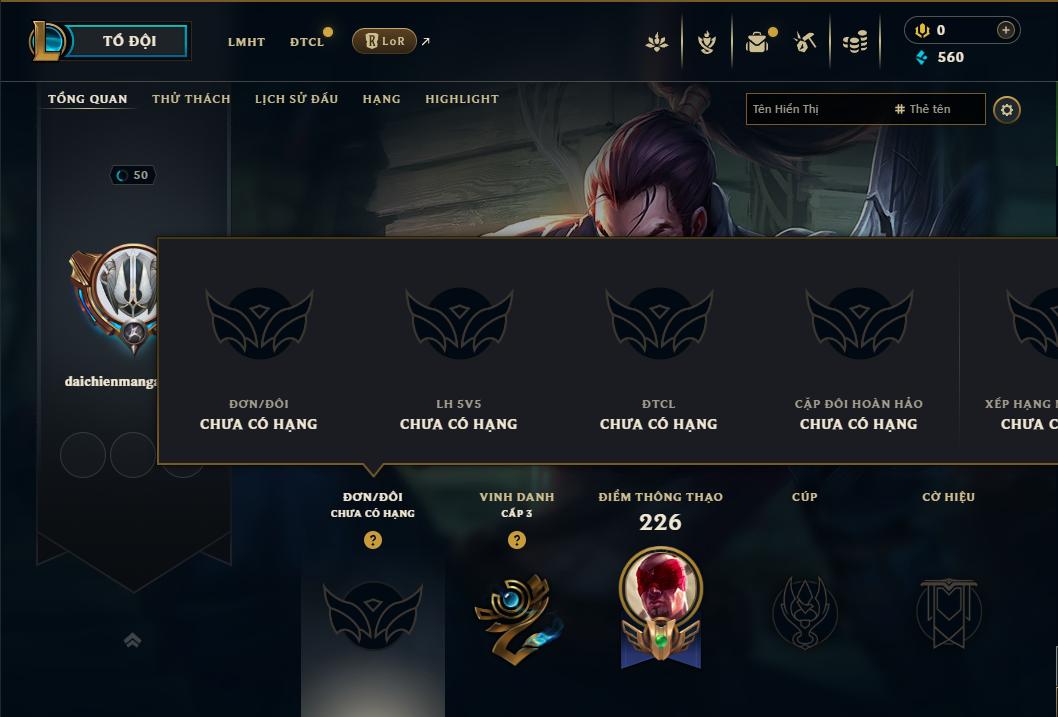Open the missions briefcase icon

click(757, 42)
